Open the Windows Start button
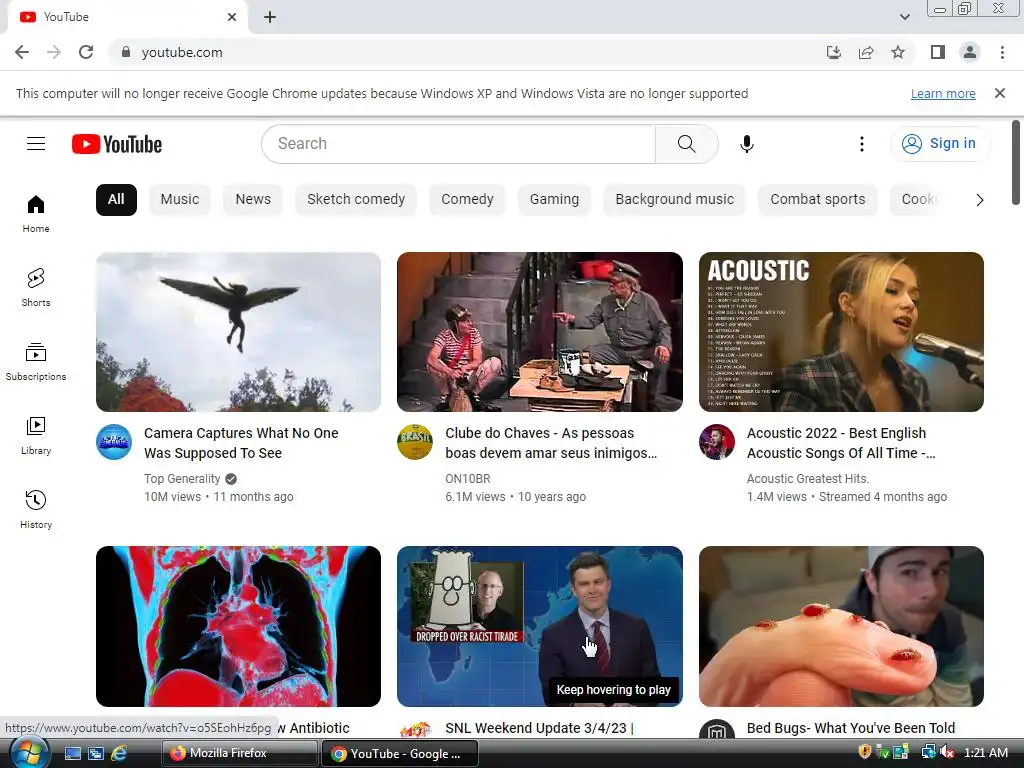Image resolution: width=1024 pixels, height=768 pixels. point(29,753)
